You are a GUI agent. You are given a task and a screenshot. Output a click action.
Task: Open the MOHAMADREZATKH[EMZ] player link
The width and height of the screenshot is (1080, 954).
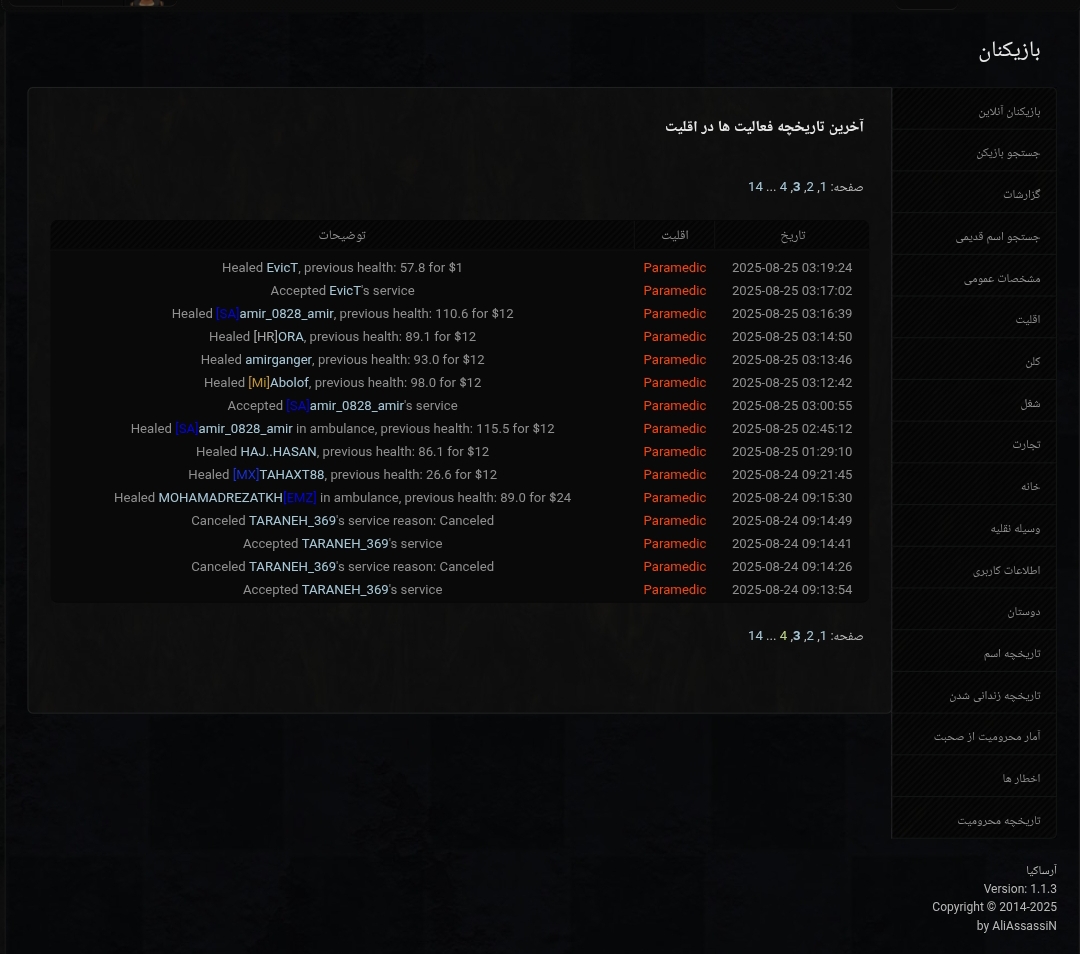click(x=238, y=497)
